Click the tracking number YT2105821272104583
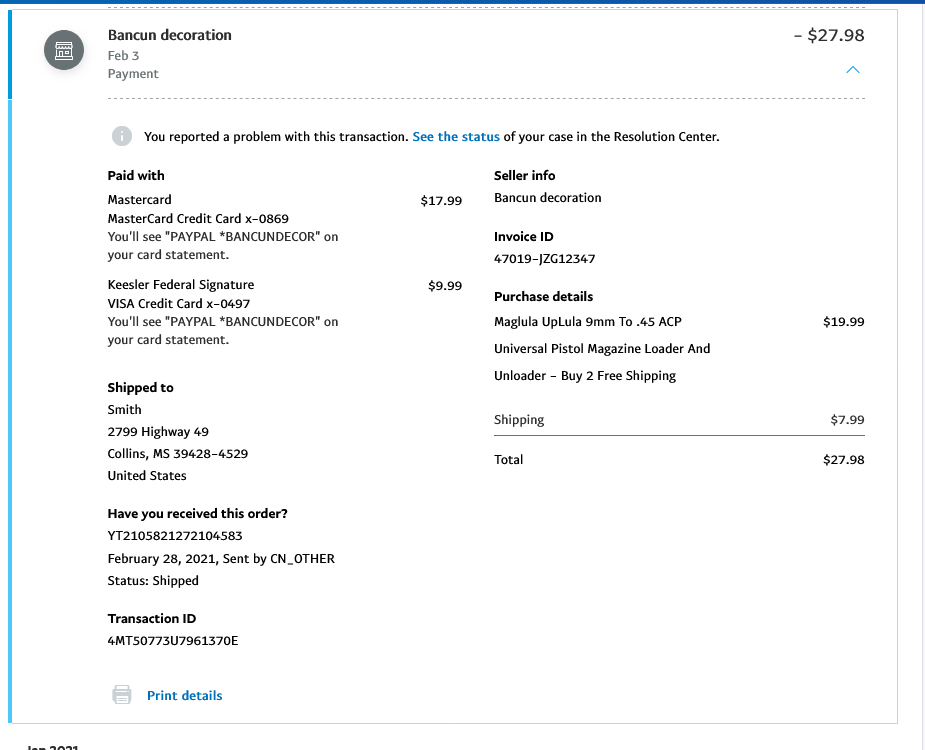Screen dimensions: 925x750 tap(174, 535)
